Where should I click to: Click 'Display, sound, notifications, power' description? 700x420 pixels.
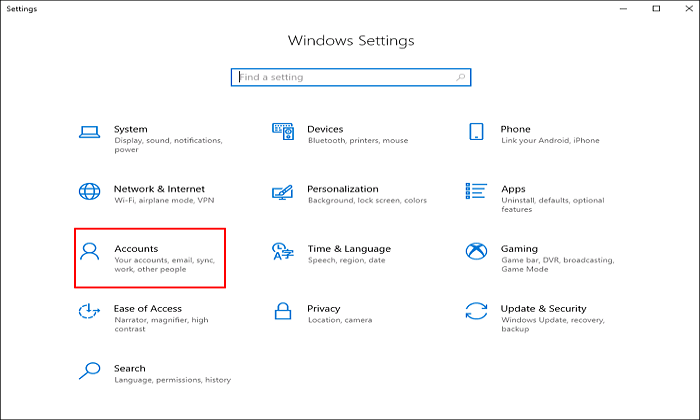(x=168, y=145)
